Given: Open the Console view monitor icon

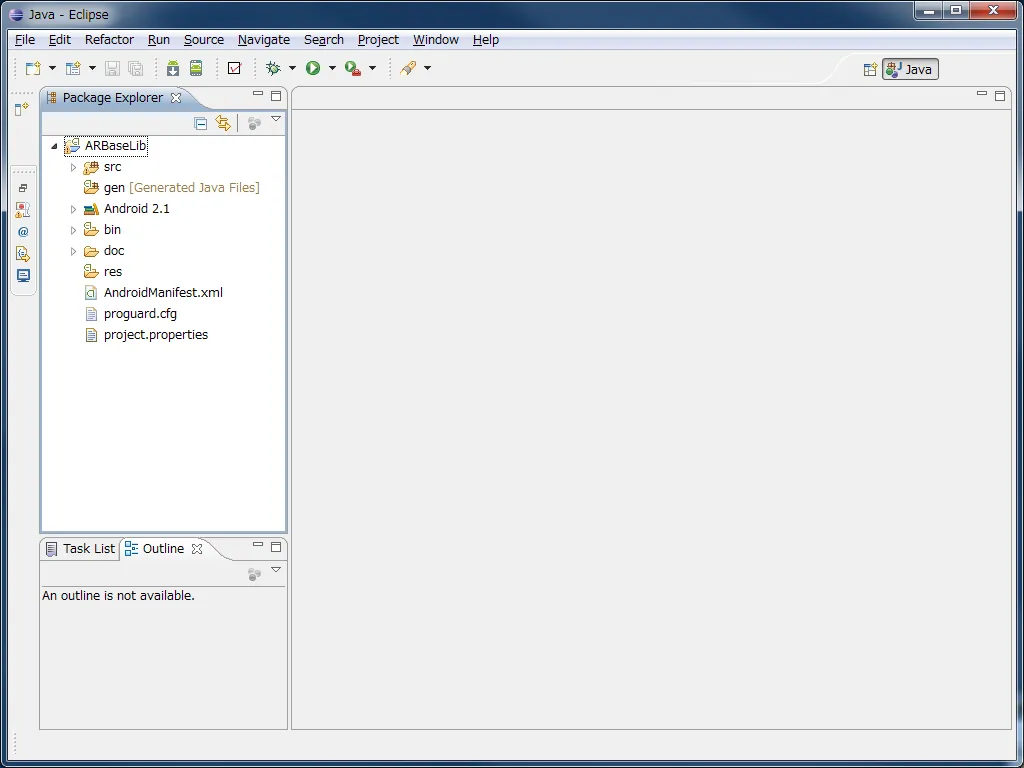Looking at the screenshot, I should point(23,275).
